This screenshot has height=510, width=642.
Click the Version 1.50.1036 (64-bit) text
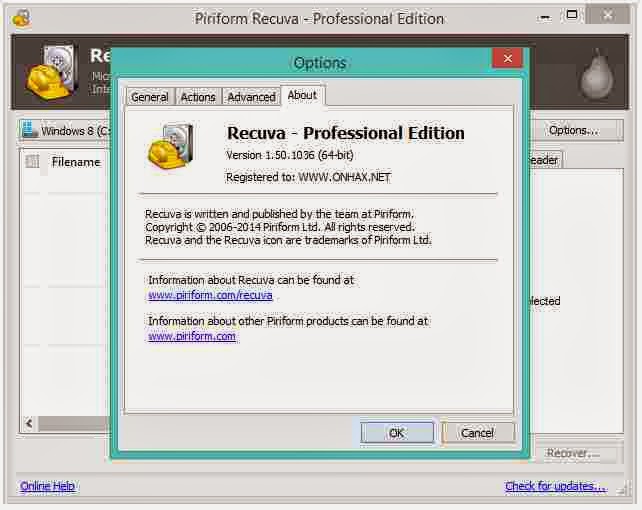290,155
